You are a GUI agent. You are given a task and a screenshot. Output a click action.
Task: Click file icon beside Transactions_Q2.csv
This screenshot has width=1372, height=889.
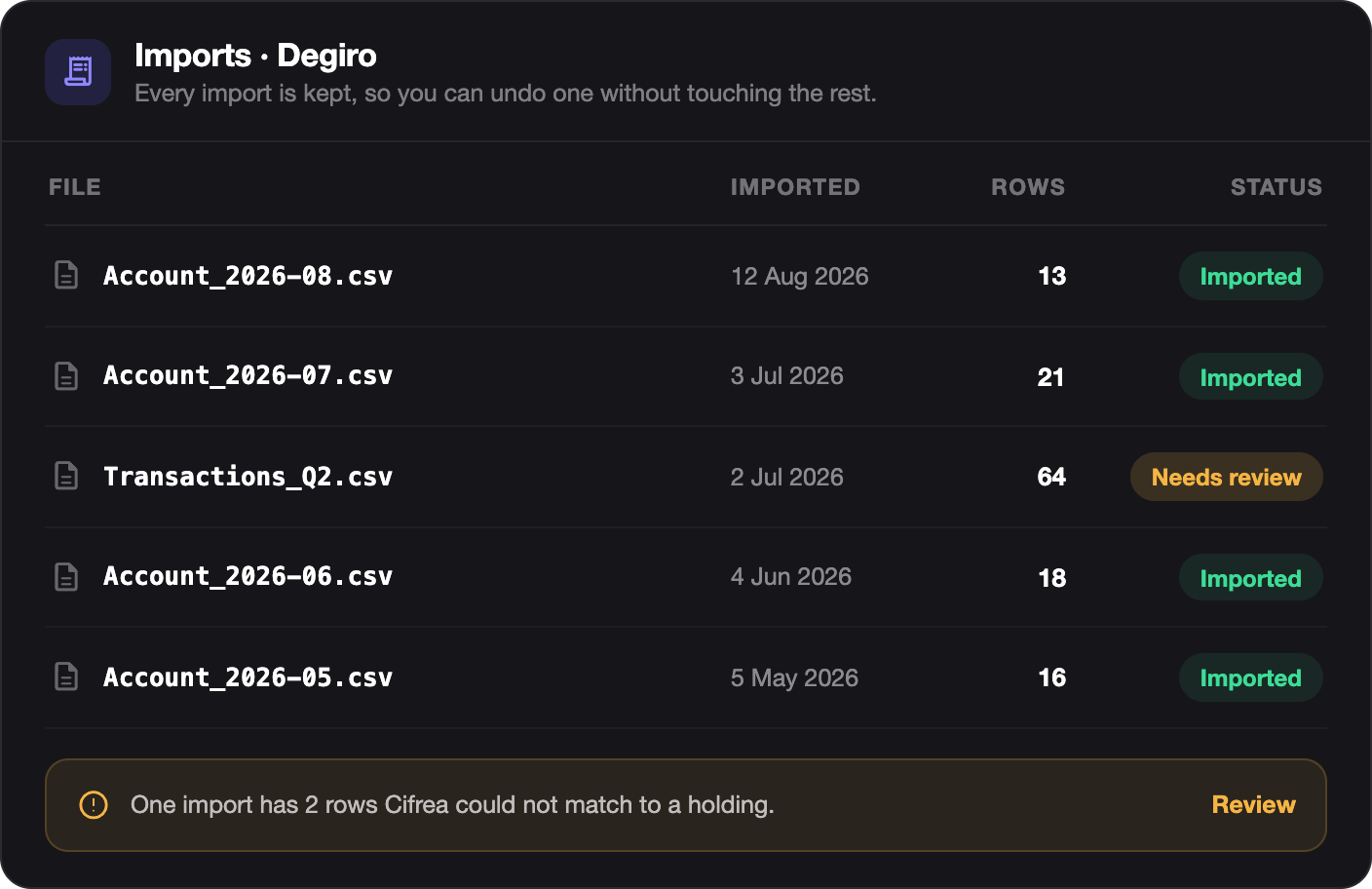pos(66,477)
